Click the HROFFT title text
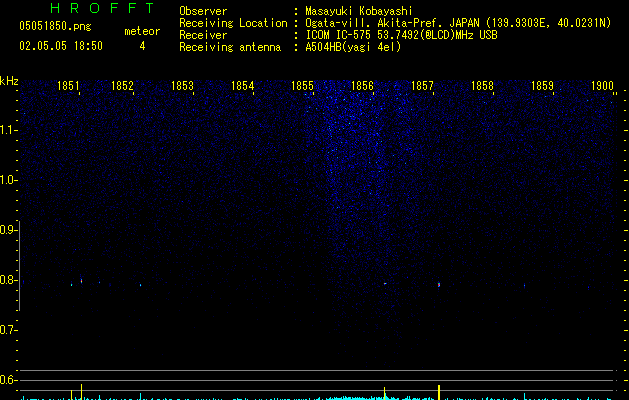The image size is (629, 400). (x=102, y=8)
